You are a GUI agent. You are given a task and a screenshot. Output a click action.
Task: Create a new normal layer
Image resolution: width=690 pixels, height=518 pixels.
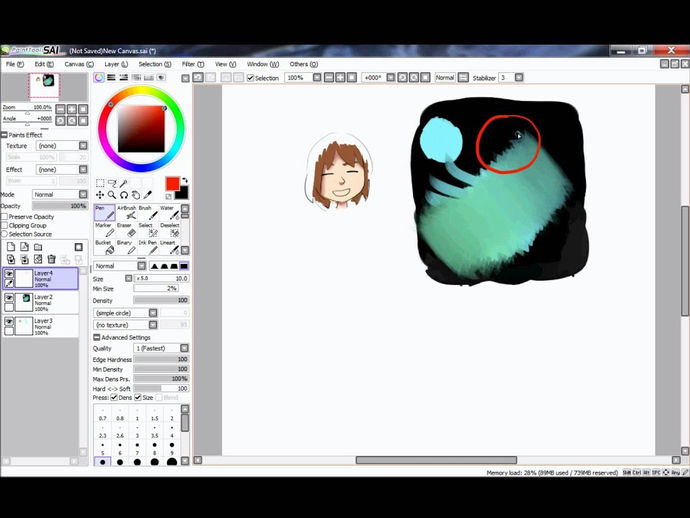point(11,247)
